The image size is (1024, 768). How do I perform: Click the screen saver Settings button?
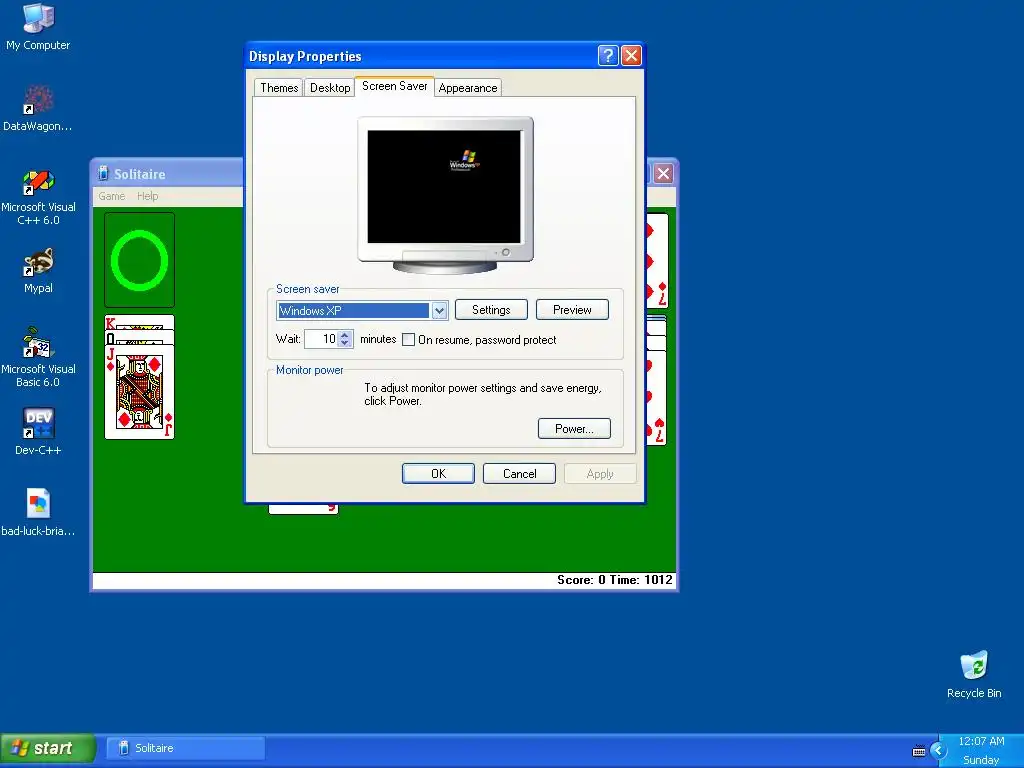[x=491, y=310]
